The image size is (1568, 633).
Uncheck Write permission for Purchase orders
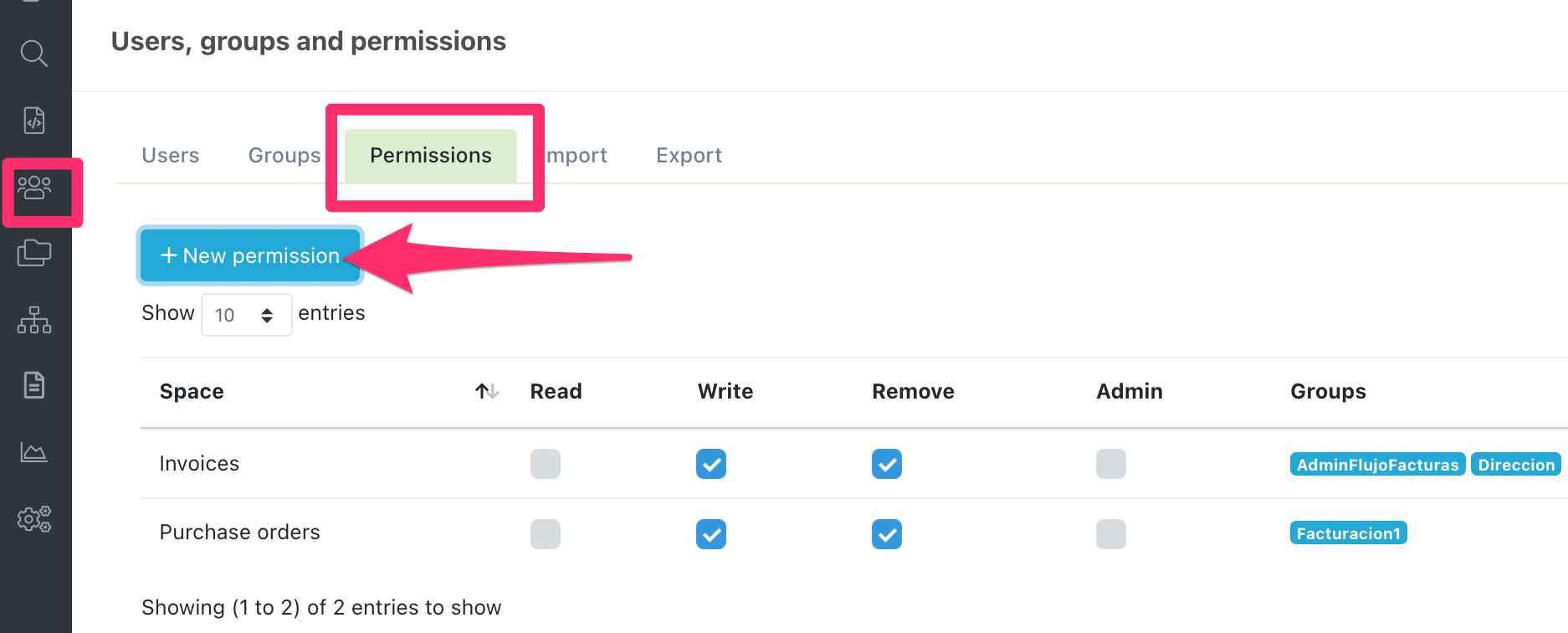711,534
